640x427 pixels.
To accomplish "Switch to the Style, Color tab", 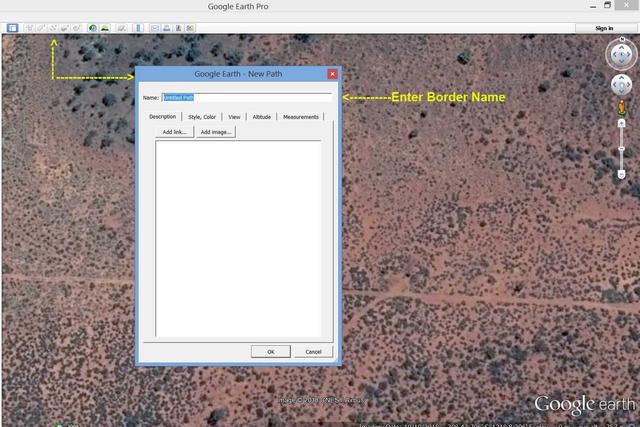I will (202, 117).
